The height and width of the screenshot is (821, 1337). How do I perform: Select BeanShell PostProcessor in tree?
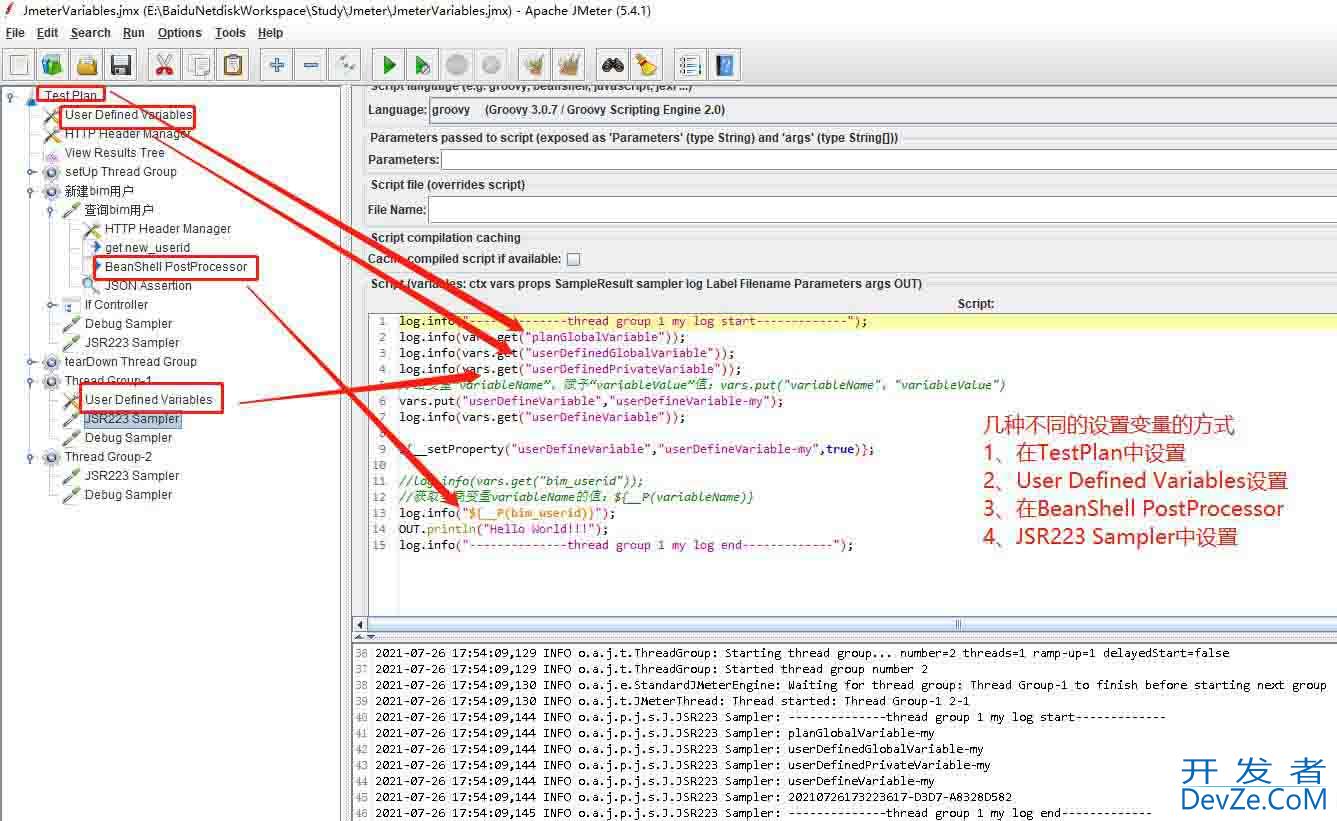coord(175,267)
